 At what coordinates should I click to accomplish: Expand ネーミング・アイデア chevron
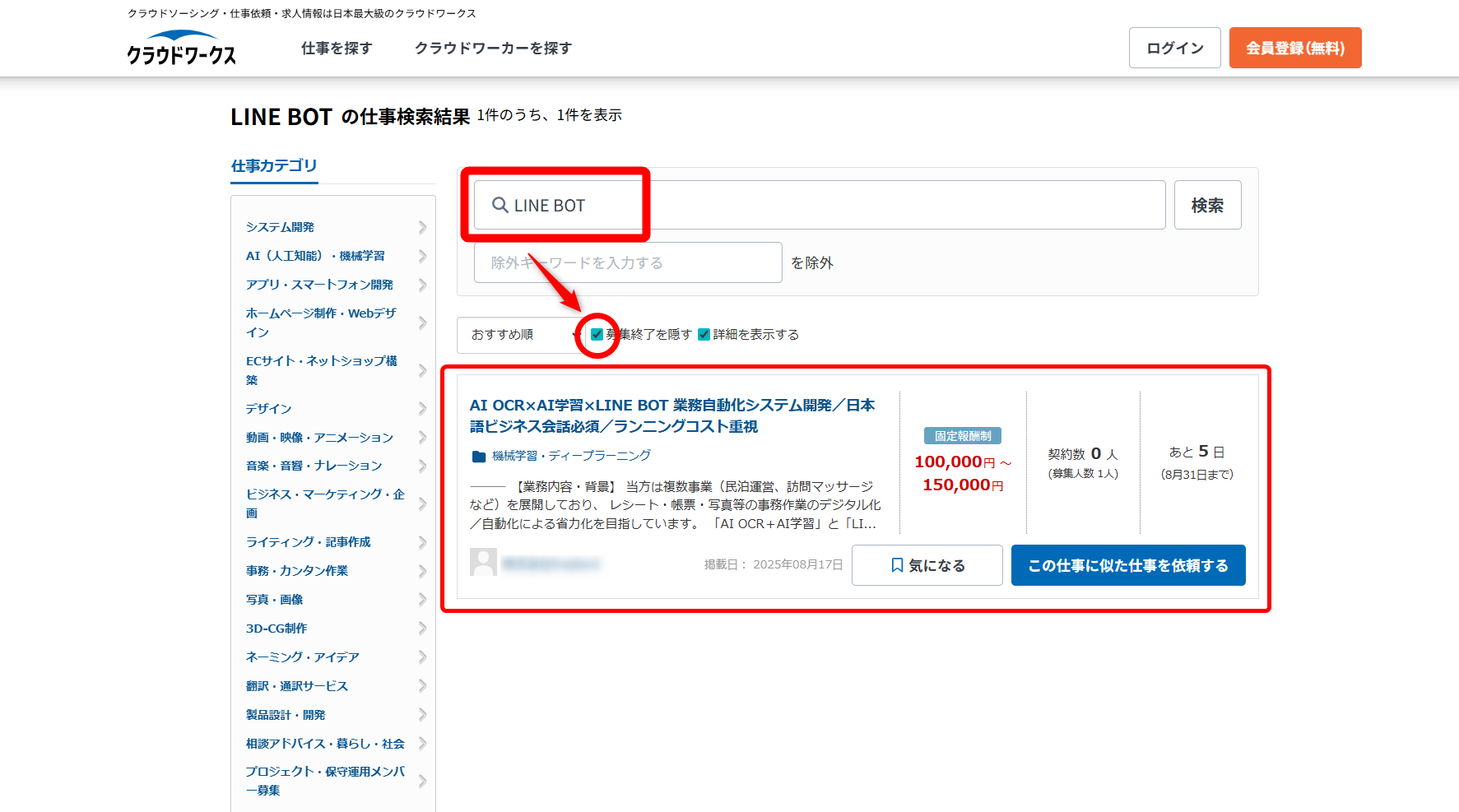pos(422,657)
